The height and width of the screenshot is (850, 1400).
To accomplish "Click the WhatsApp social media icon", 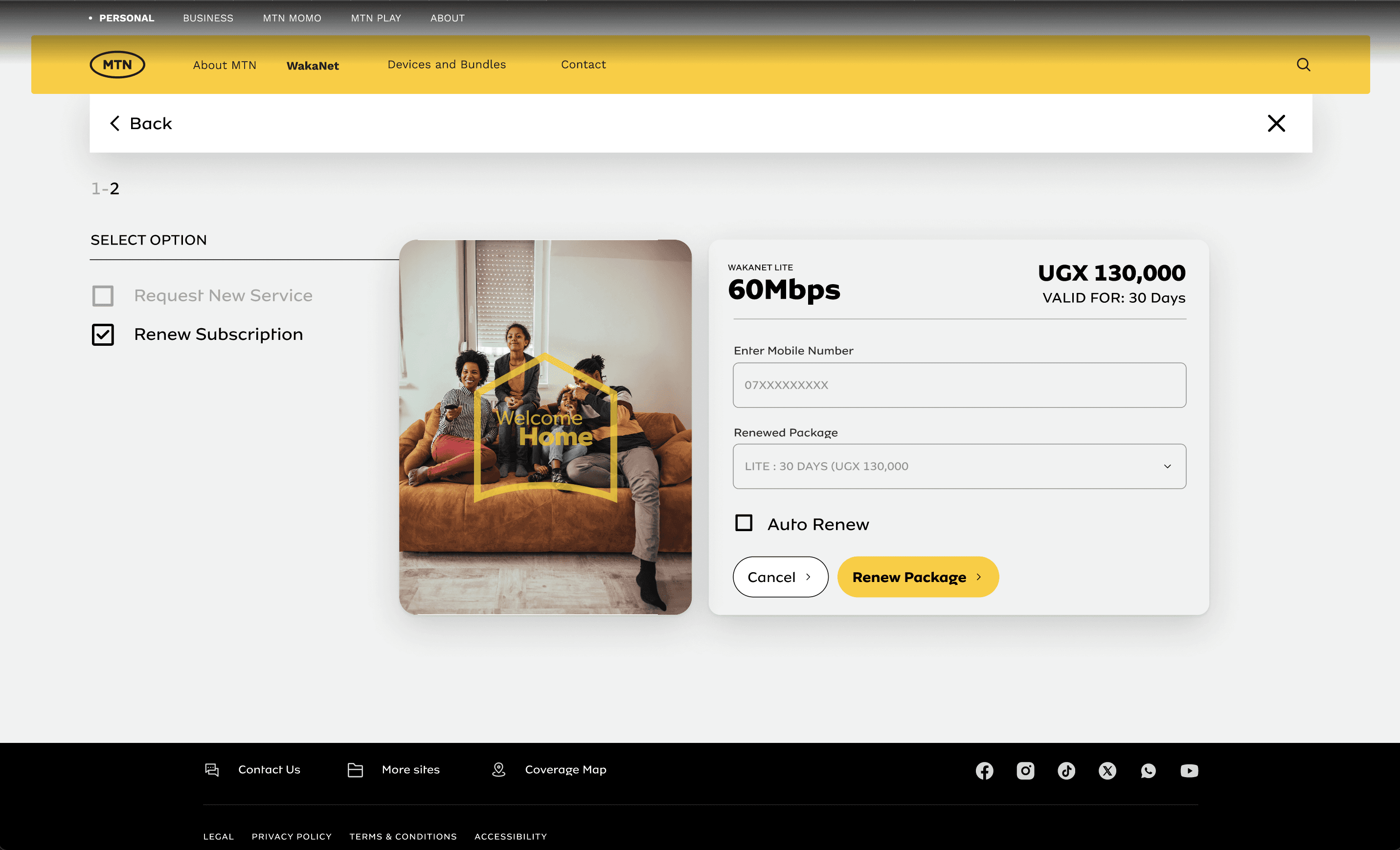I will [x=1148, y=770].
